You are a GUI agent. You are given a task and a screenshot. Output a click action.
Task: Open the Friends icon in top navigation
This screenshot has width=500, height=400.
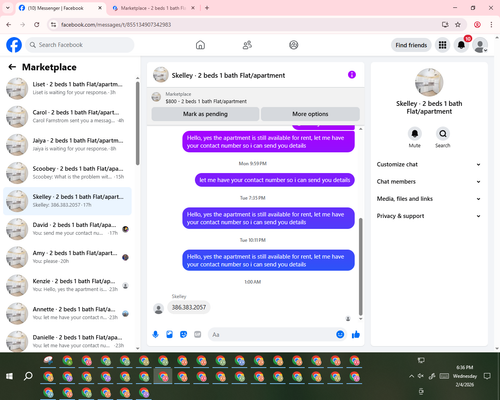click(x=247, y=45)
